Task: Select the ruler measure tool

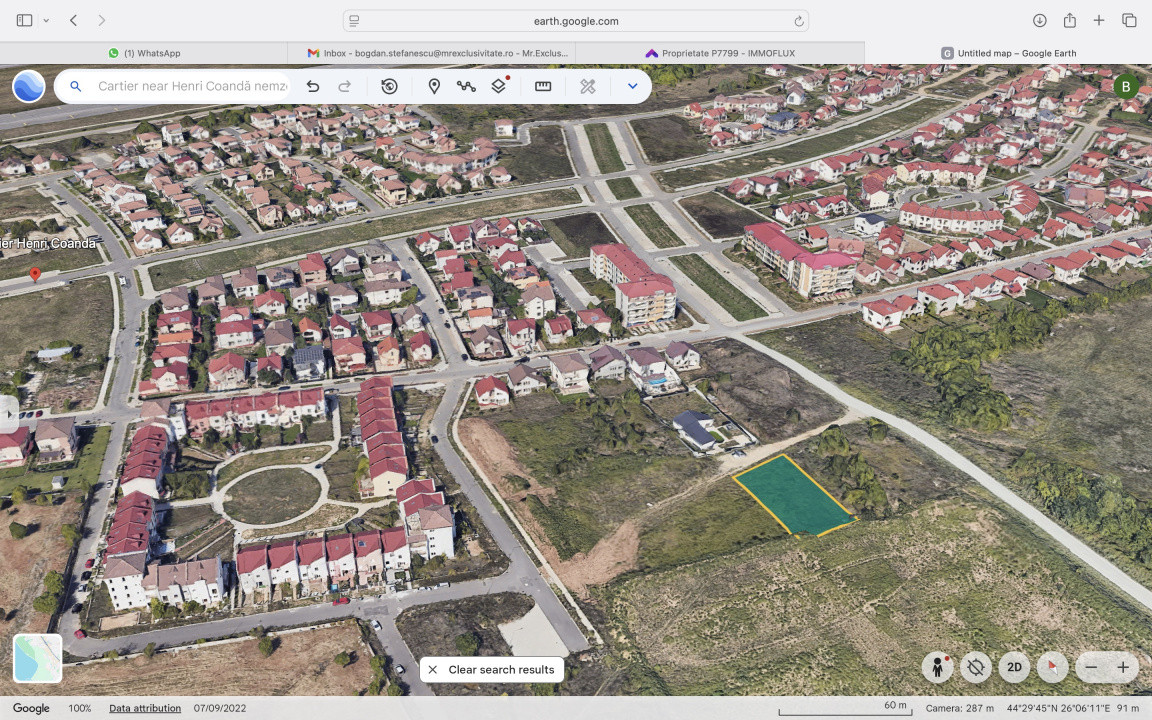Action: 543,87
